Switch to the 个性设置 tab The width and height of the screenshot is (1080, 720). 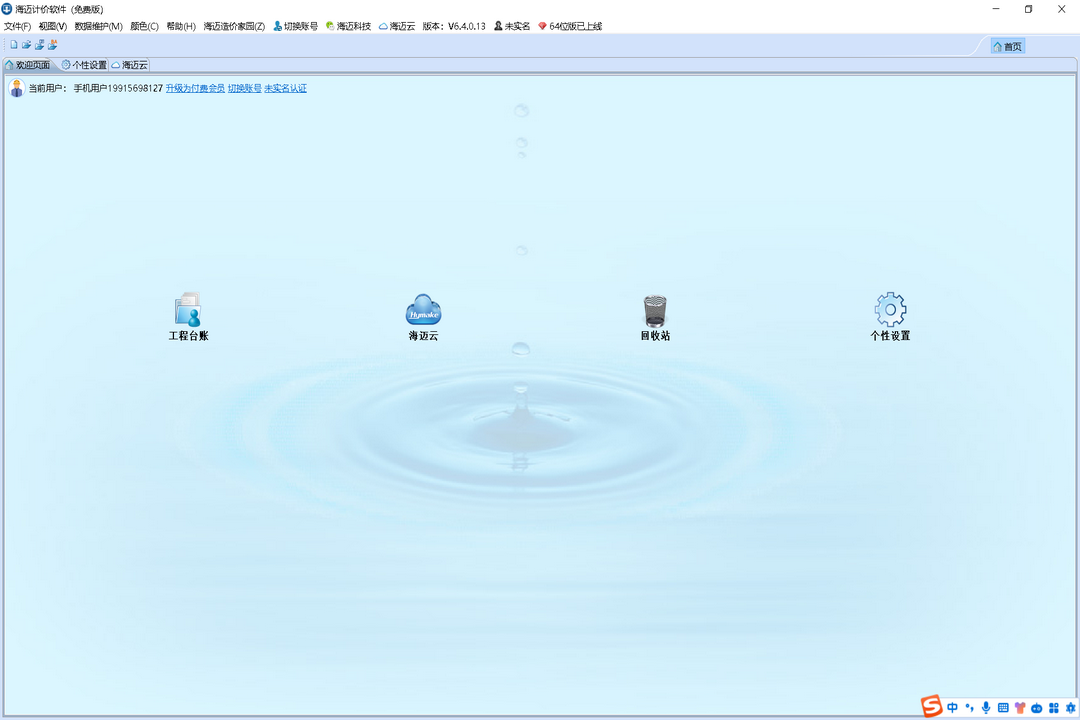(x=84, y=65)
